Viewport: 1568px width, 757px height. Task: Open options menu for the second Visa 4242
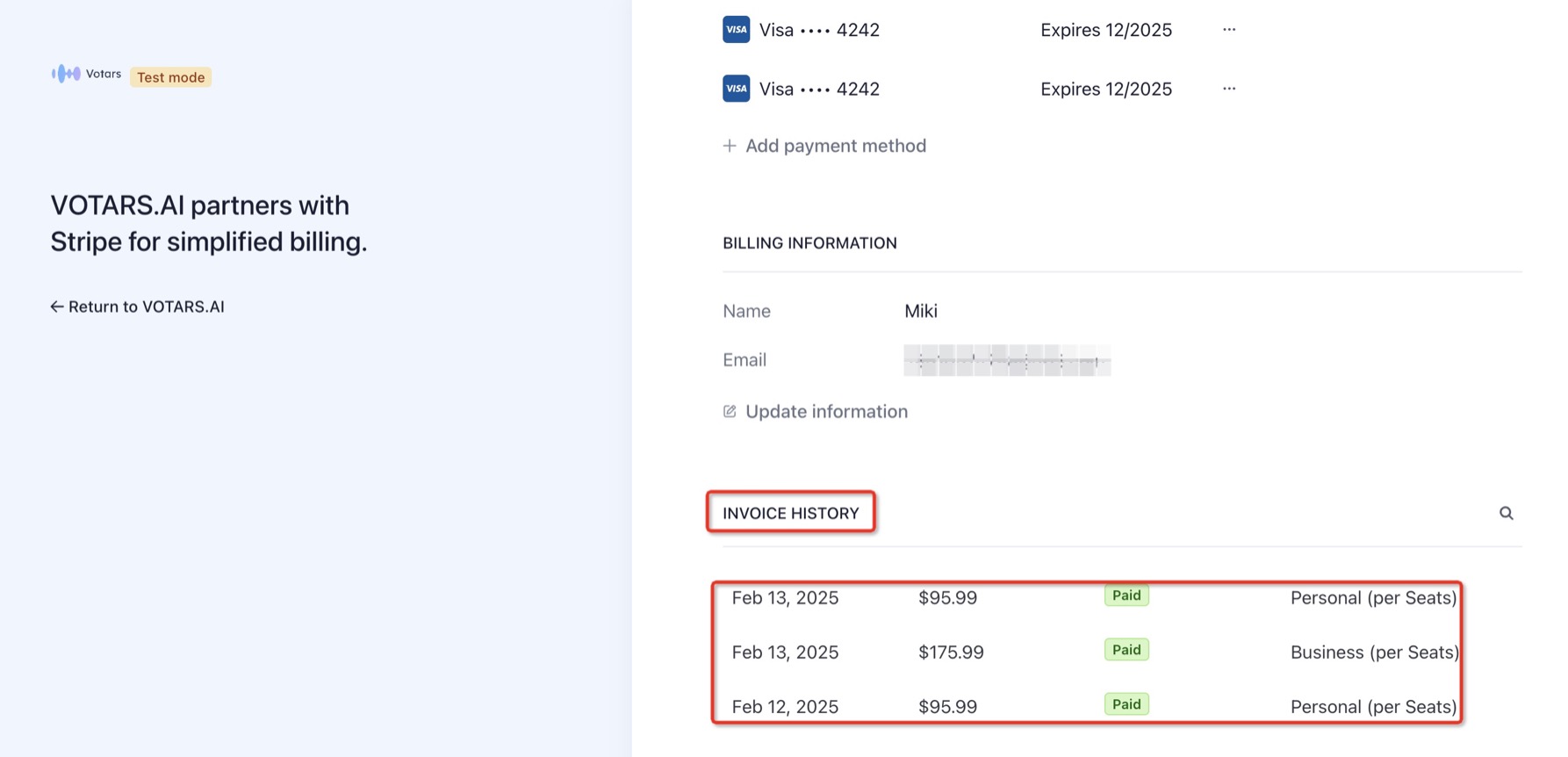1229,89
